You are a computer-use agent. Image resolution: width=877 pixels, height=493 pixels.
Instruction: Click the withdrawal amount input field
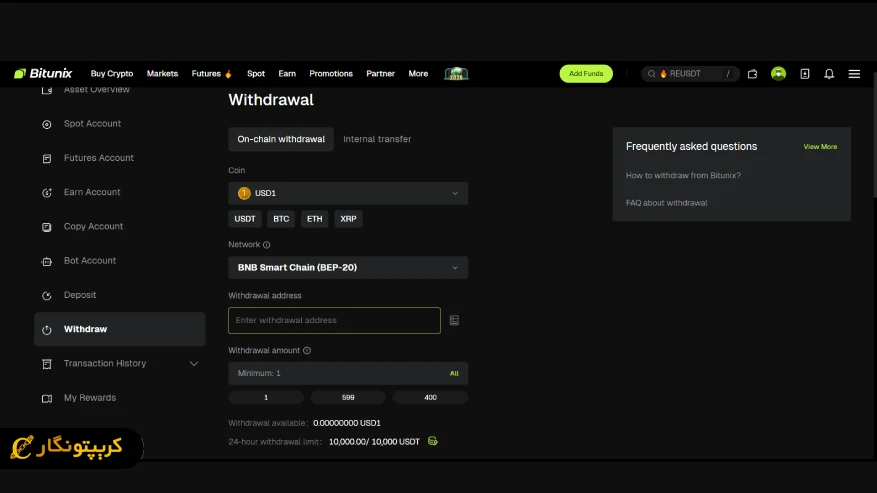(x=348, y=373)
